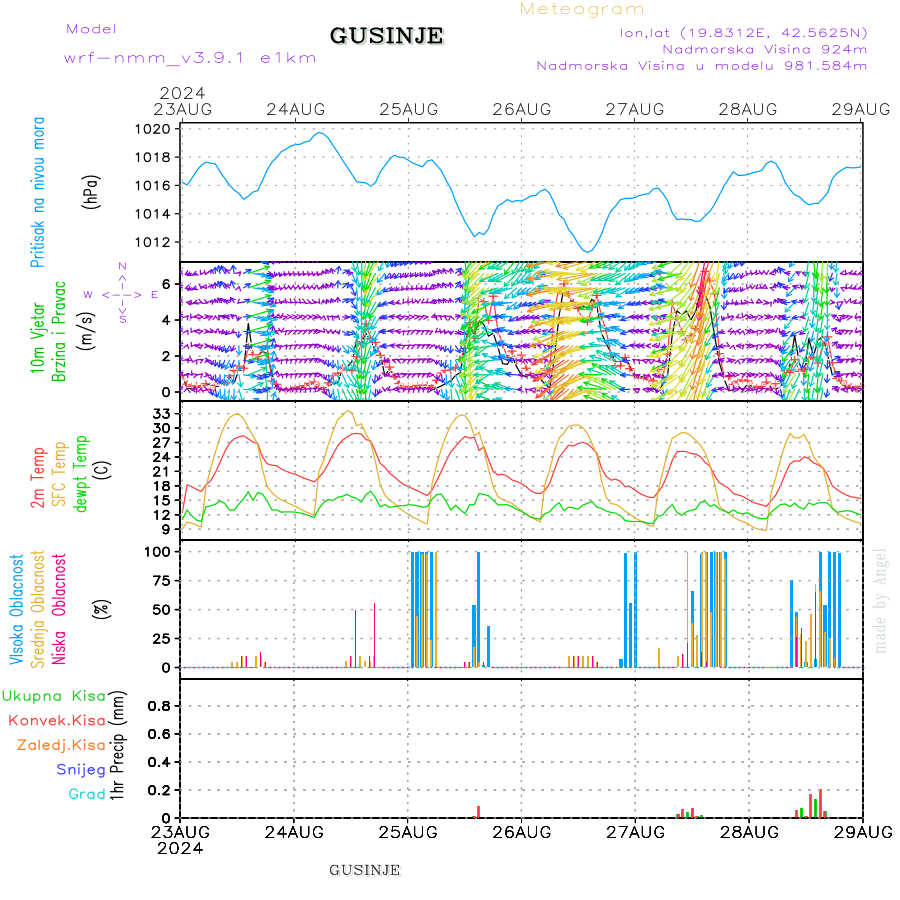Click the 'Grad' legend entry
This screenshot has height=900, width=900.
click(x=87, y=794)
